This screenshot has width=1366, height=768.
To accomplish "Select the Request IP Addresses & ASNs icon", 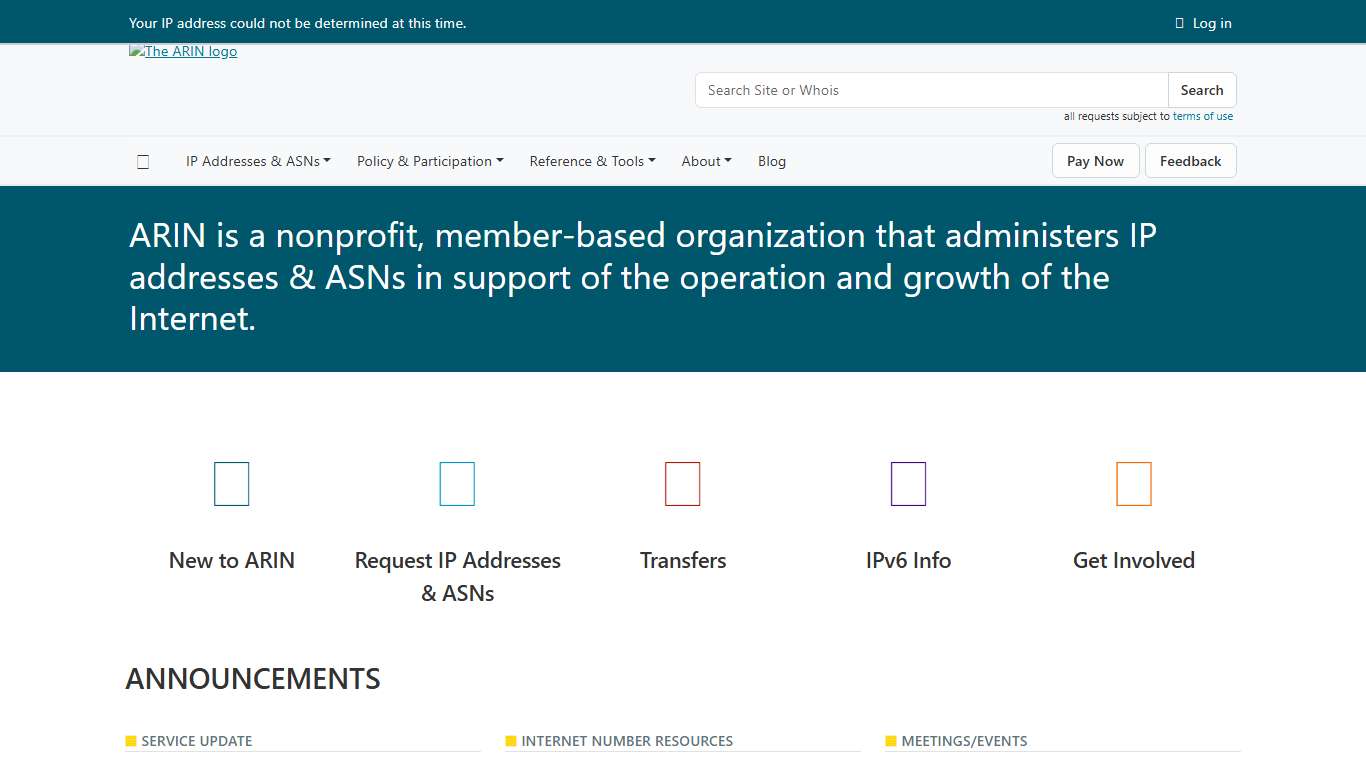I will (x=457, y=483).
